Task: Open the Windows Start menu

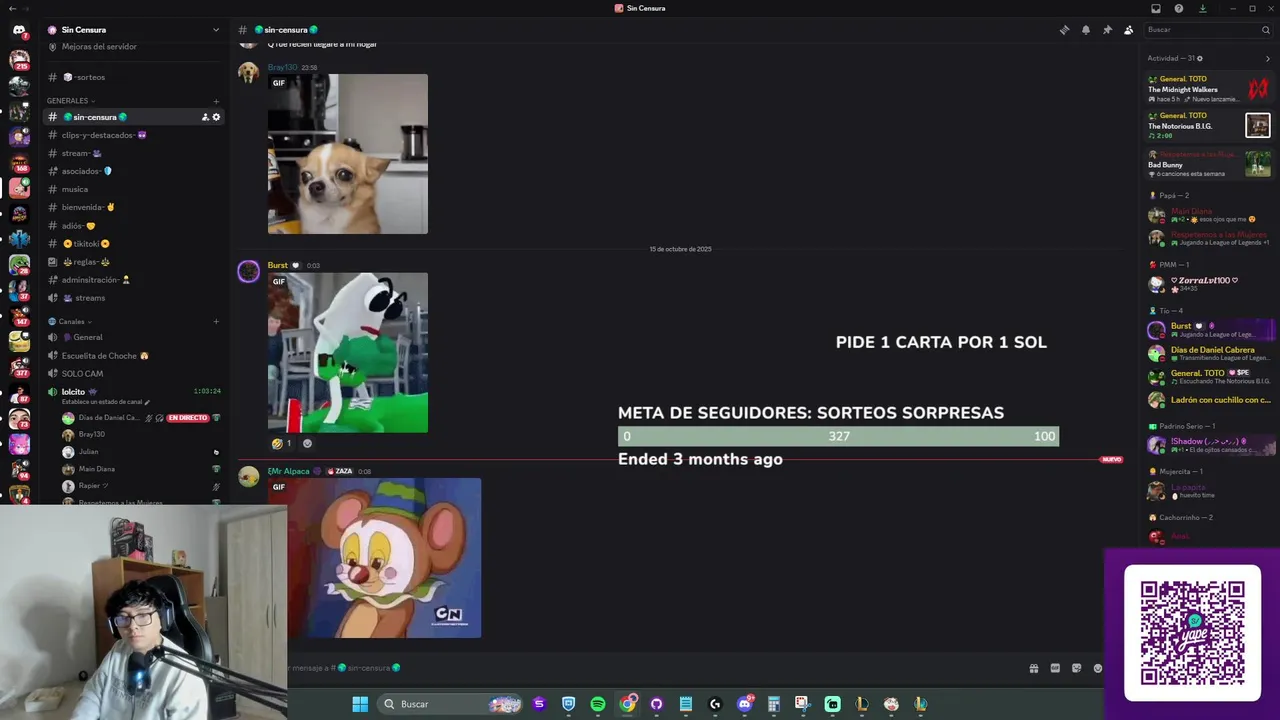Action: (360, 704)
